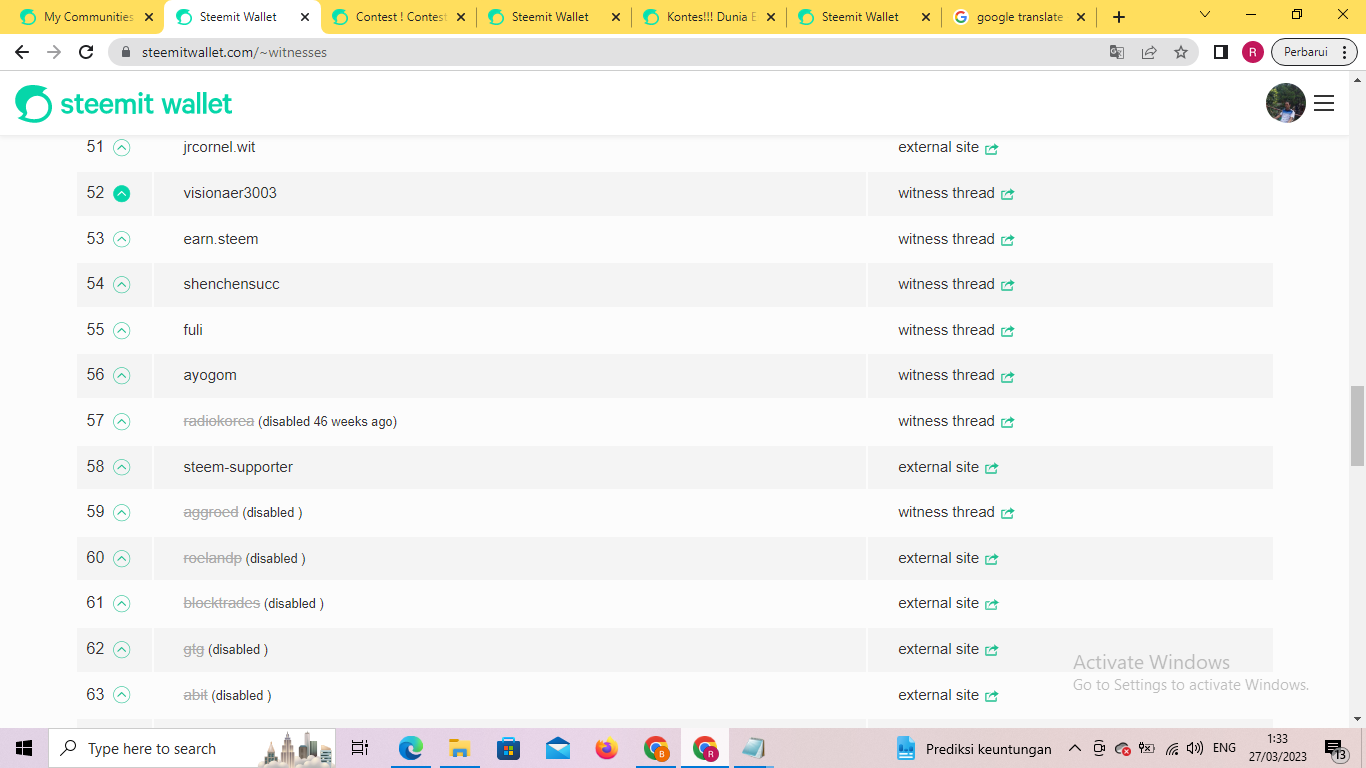Switch to google translate tab
Viewport: 1366px width, 768px height.
[1020, 17]
